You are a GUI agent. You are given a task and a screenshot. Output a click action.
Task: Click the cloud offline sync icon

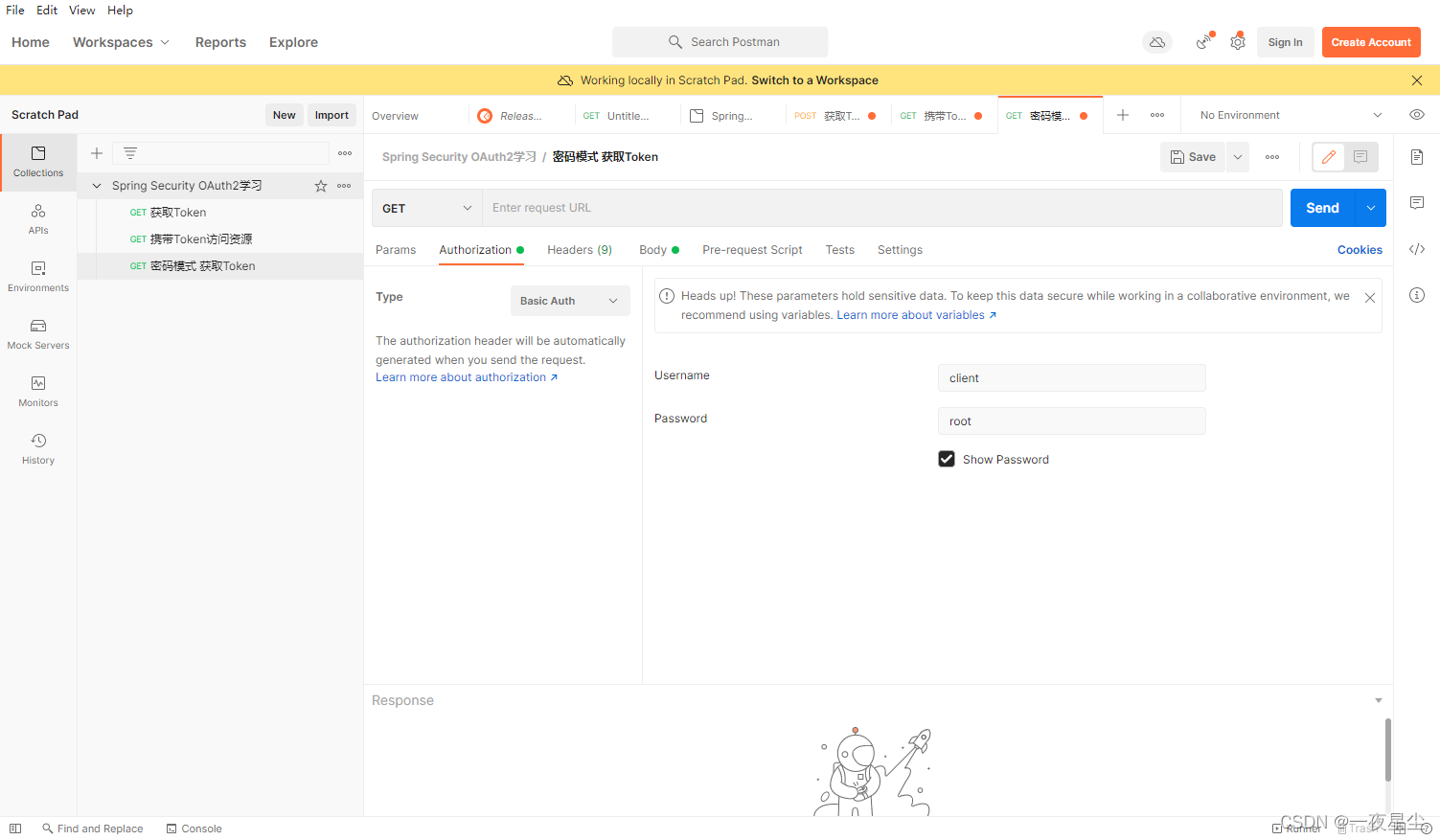click(1157, 42)
